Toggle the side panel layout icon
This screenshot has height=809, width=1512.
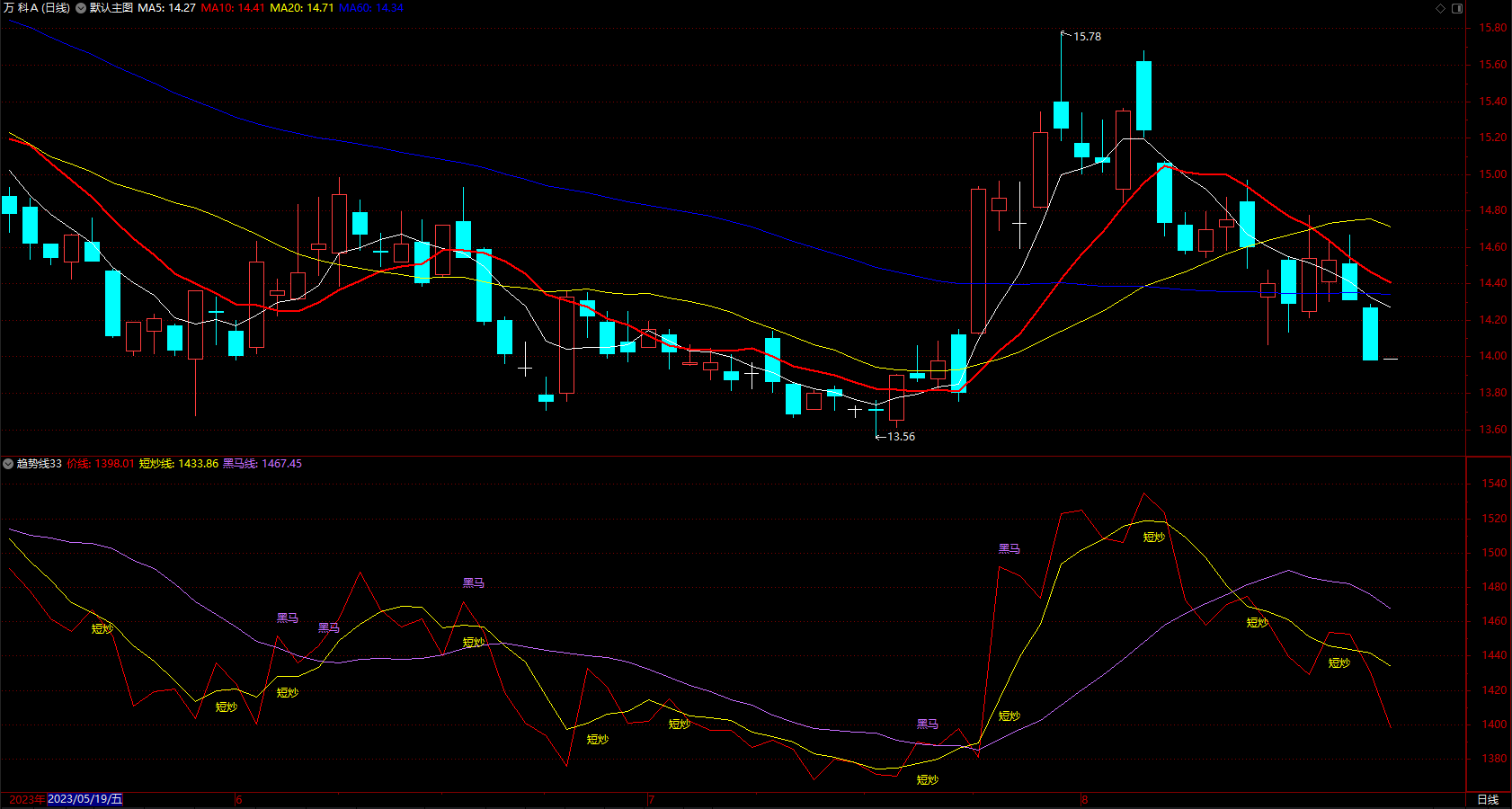pyautogui.click(x=1457, y=8)
